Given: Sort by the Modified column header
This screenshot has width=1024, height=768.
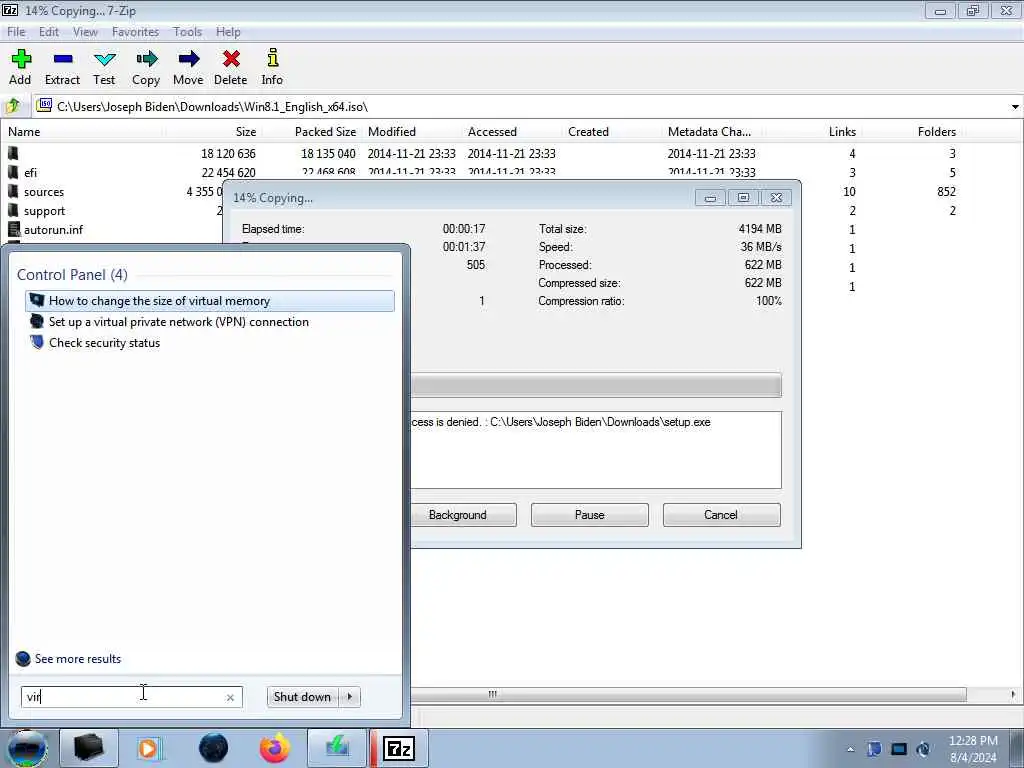Looking at the screenshot, I should (392, 131).
